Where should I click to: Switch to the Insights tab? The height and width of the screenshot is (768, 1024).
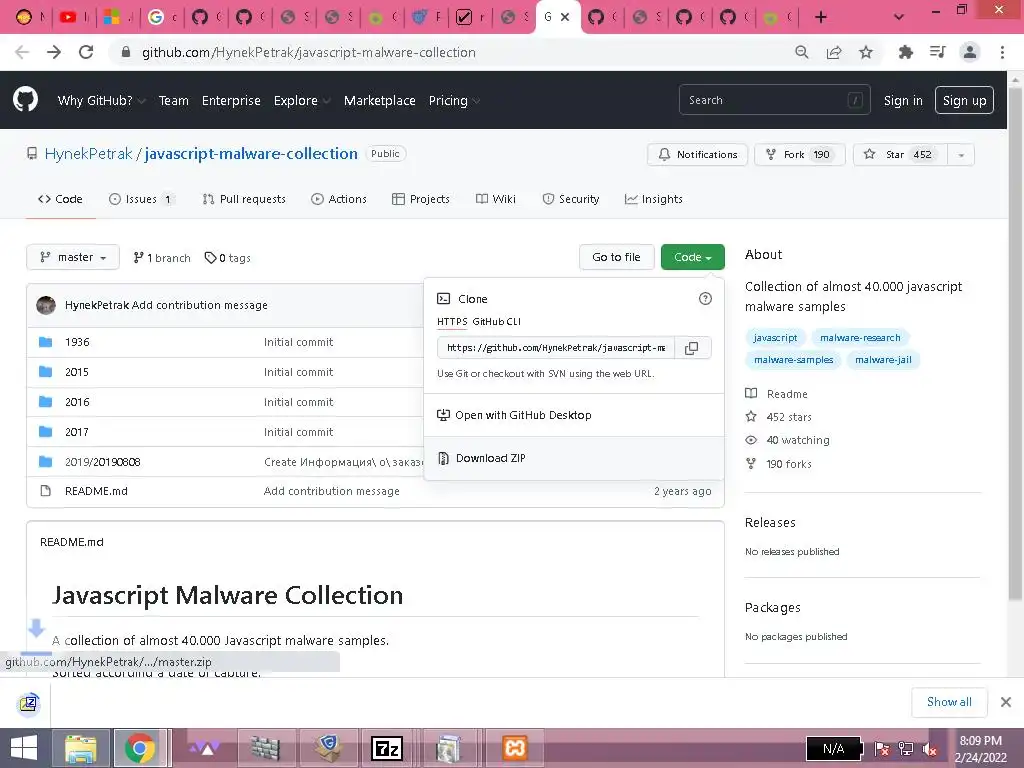tap(654, 199)
